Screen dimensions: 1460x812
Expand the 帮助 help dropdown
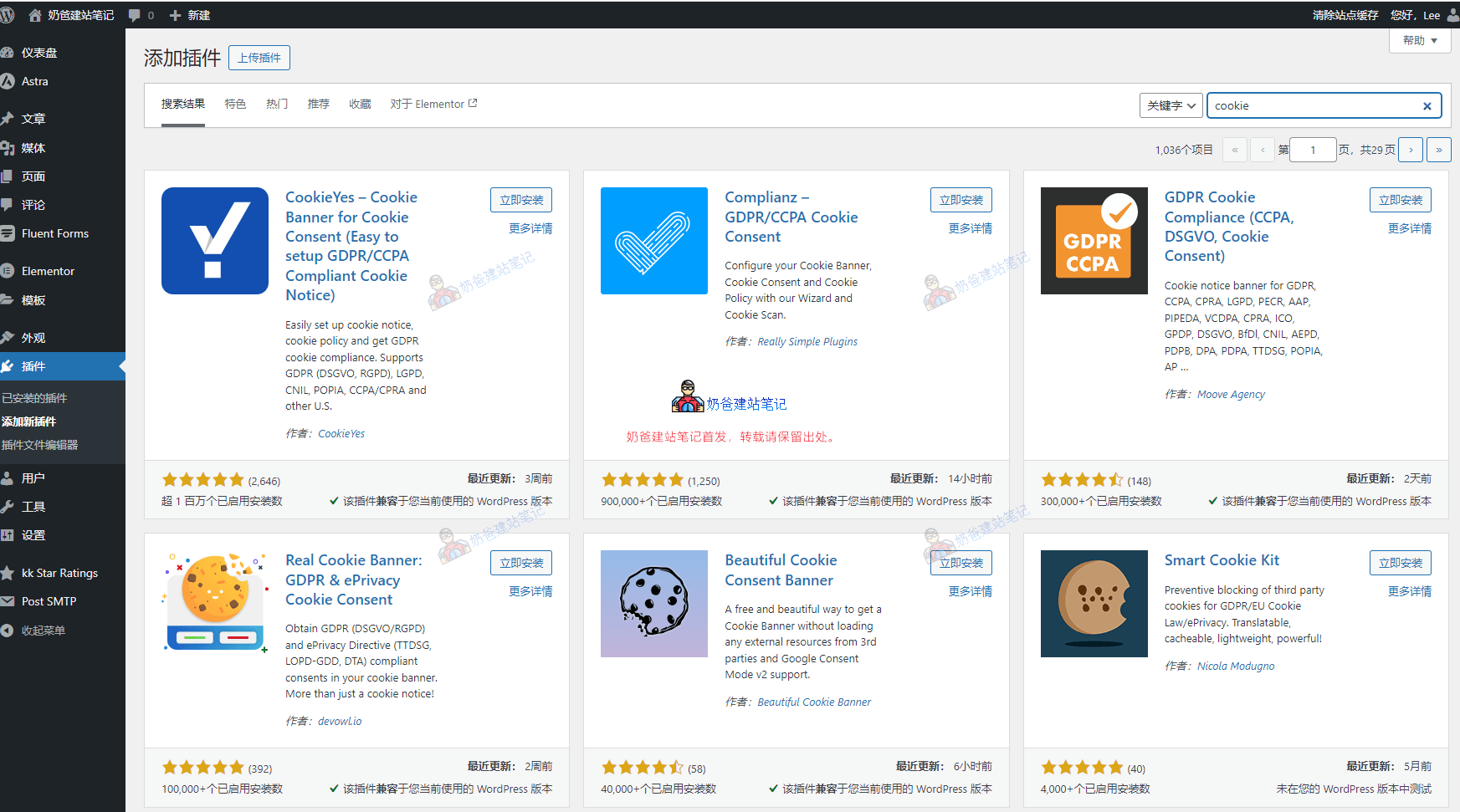point(1419,40)
